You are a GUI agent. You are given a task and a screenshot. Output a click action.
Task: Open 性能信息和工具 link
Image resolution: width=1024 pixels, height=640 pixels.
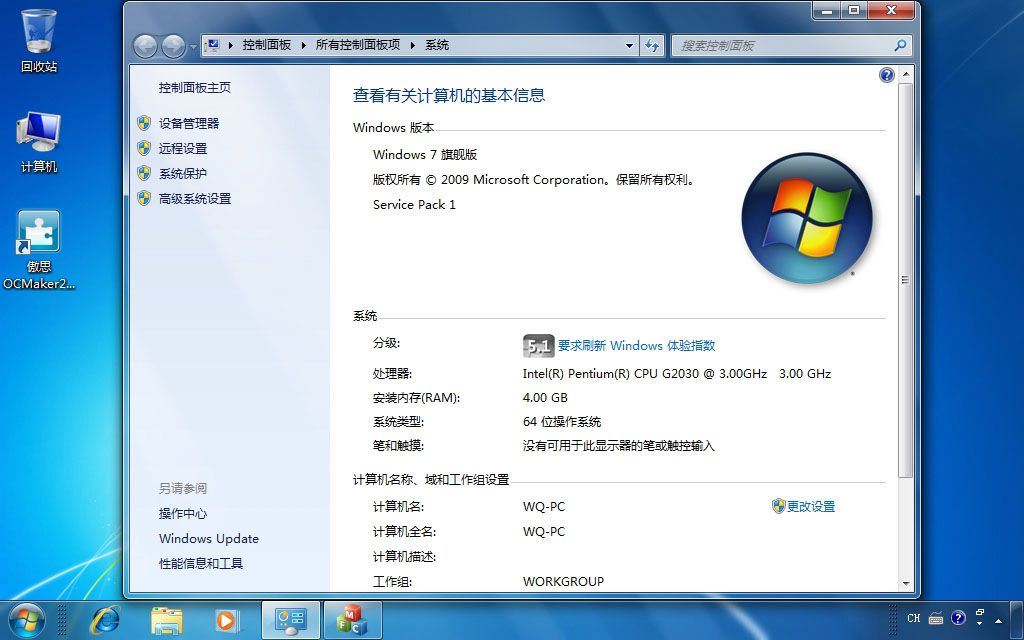[x=201, y=563]
